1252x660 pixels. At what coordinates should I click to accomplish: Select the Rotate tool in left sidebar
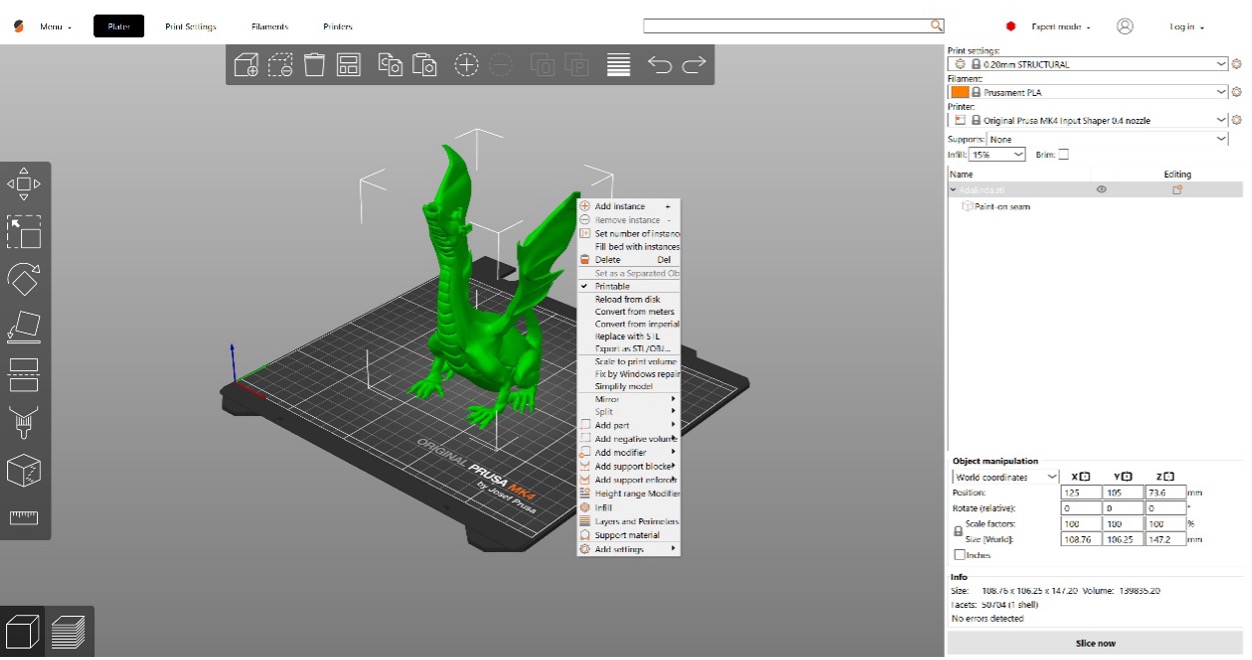24,279
